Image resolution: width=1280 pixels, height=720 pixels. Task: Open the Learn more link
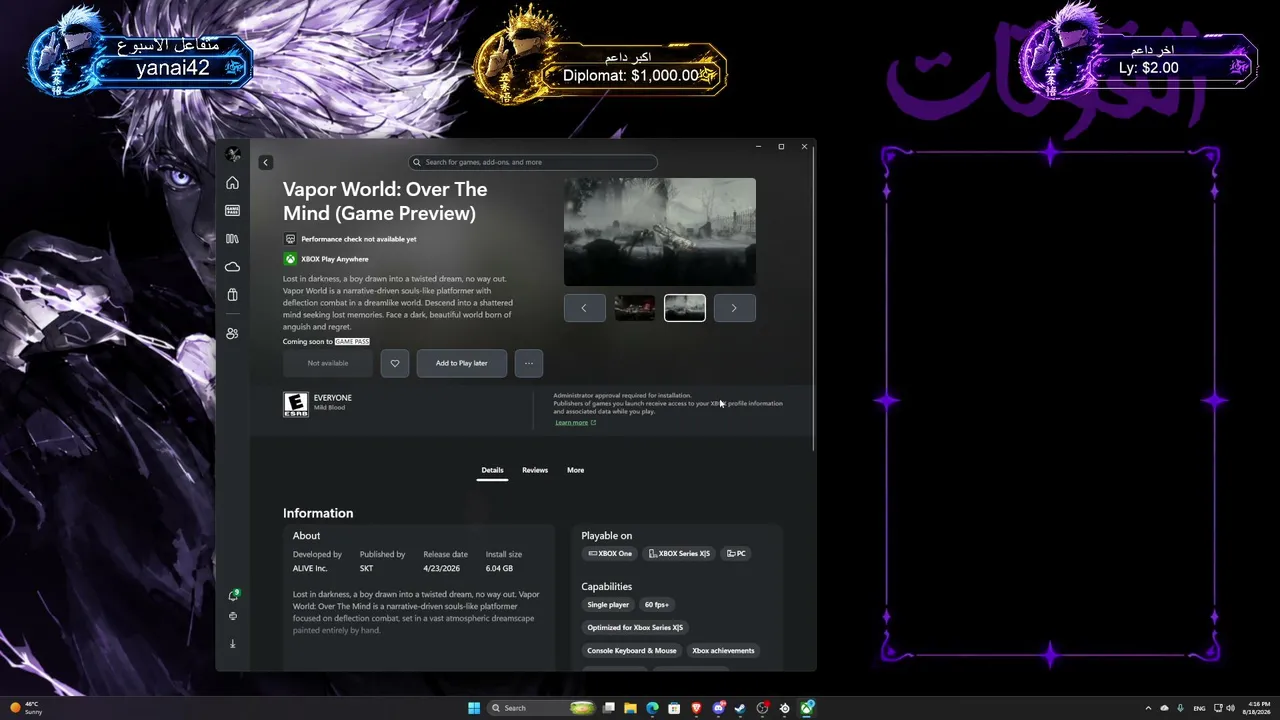coord(576,423)
